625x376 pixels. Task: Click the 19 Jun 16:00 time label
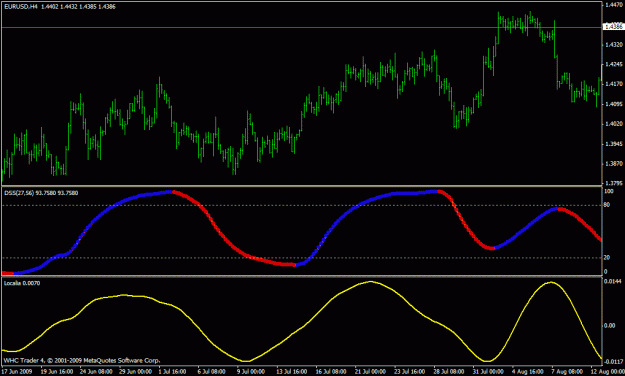[x=57, y=372]
